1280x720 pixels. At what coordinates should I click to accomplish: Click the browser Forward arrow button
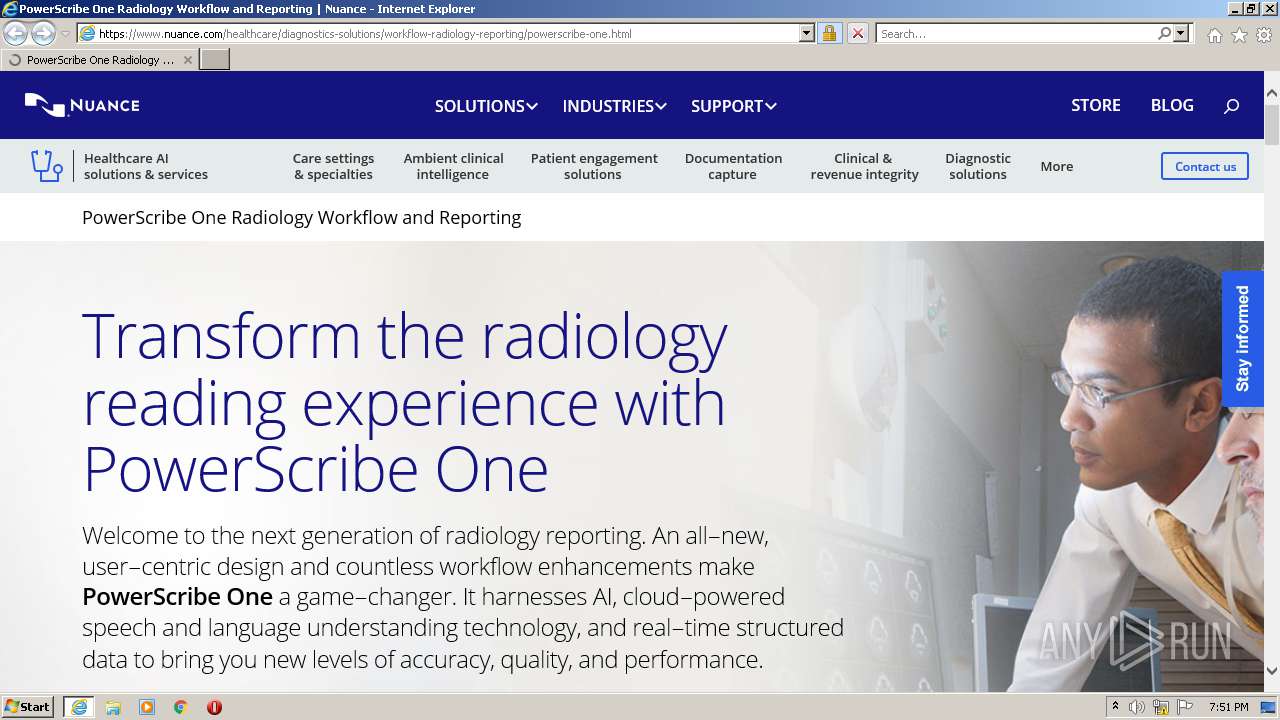43,33
